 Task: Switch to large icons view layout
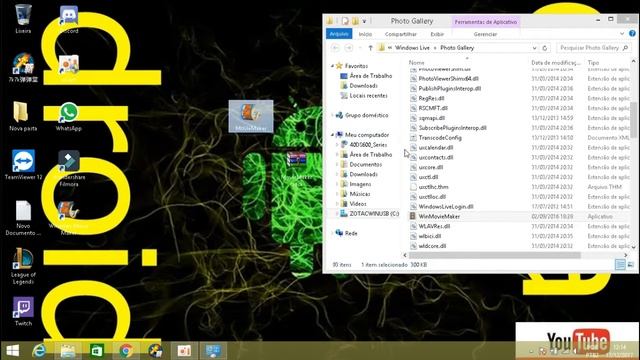631,264
